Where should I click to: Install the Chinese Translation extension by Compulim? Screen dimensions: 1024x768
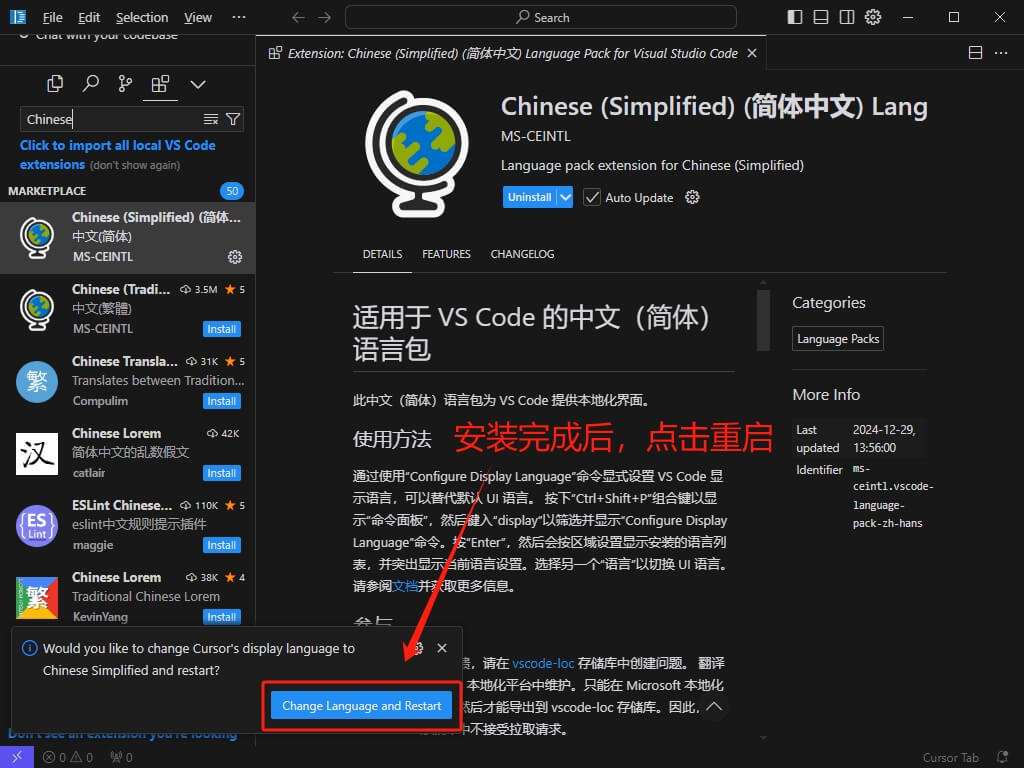coord(221,401)
